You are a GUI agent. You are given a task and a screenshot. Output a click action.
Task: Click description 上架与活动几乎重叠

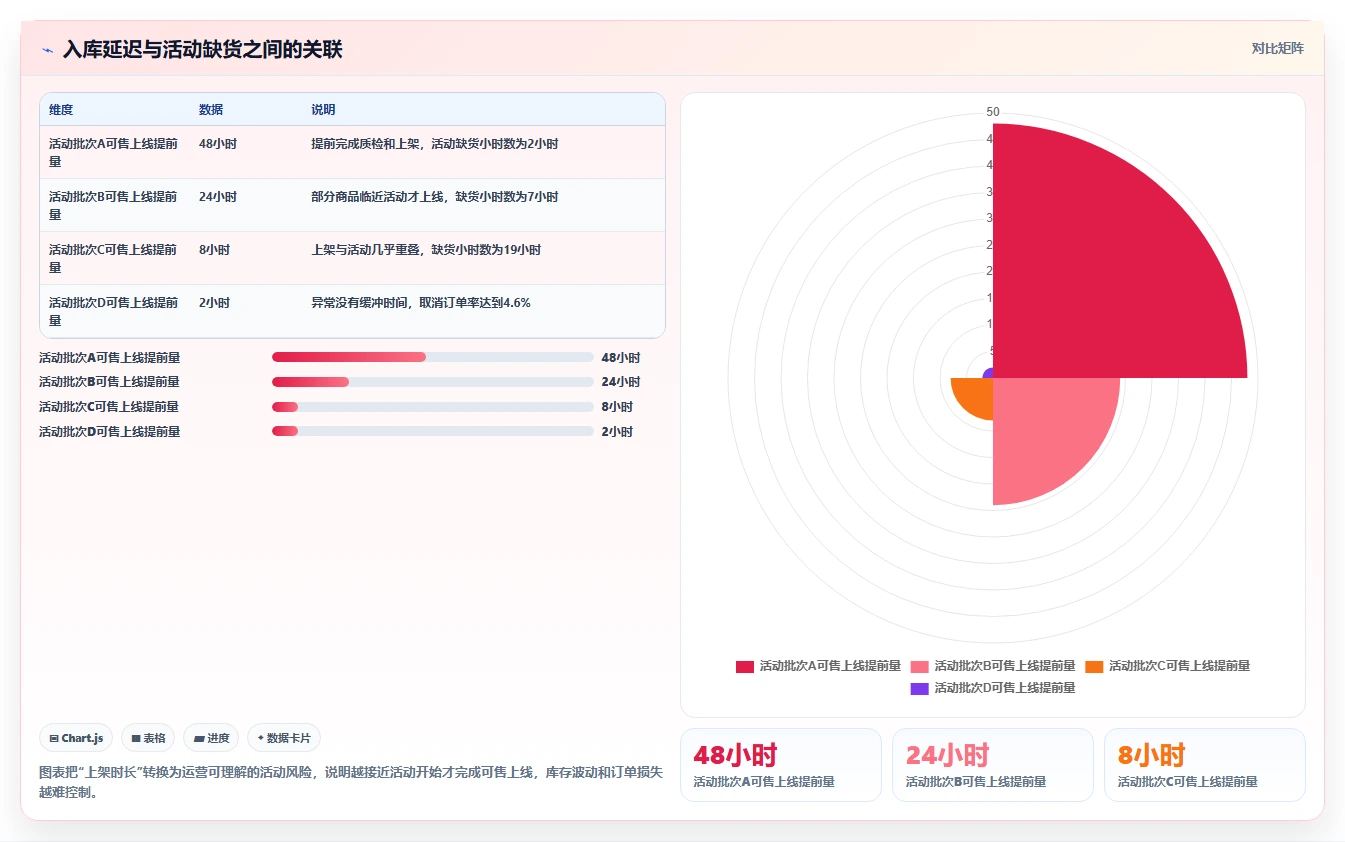pos(367,250)
